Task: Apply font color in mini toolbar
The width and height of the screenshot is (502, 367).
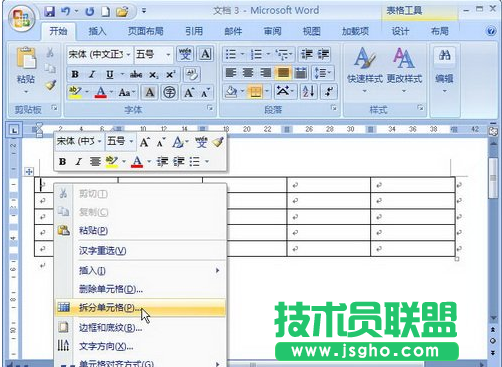Action: (x=137, y=162)
